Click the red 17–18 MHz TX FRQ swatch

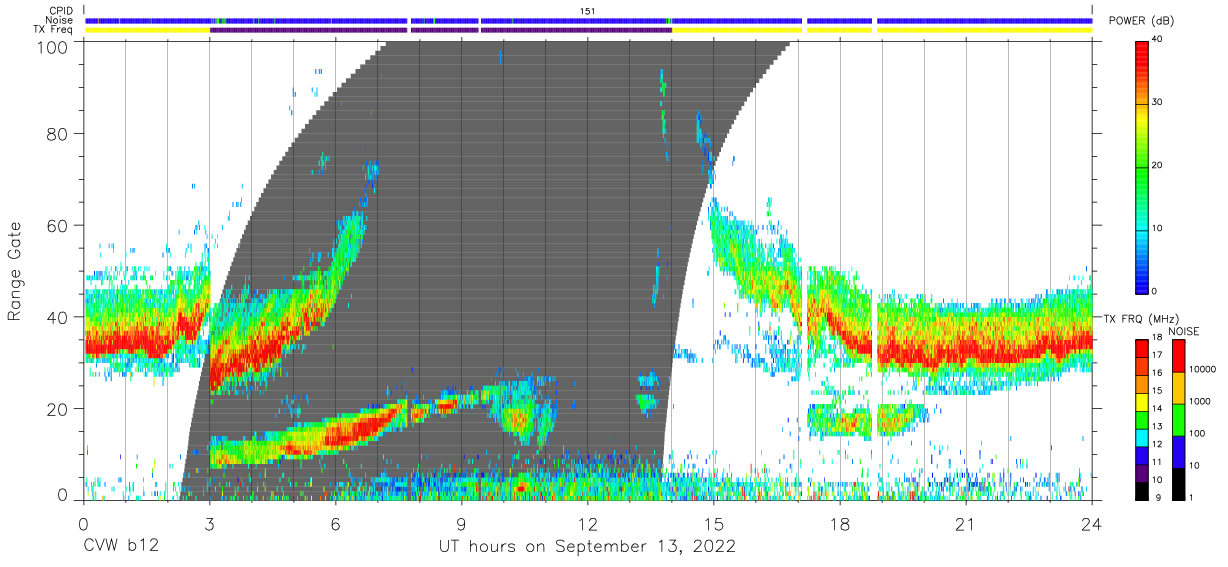click(1141, 348)
